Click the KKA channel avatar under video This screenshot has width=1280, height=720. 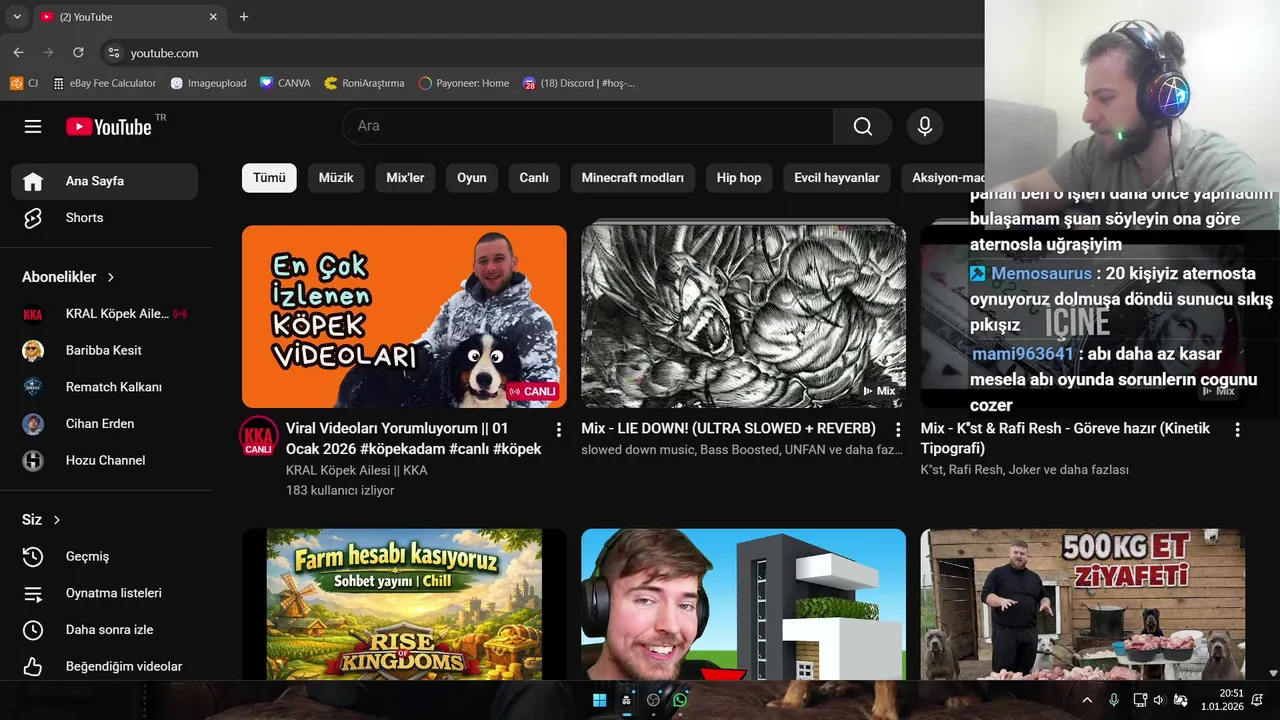pyautogui.click(x=259, y=436)
